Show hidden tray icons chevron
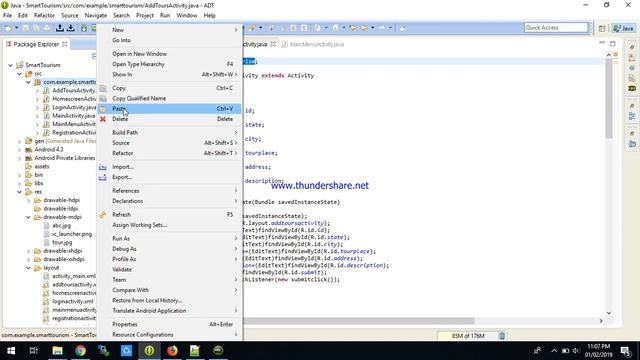The width and height of the screenshot is (640, 360). click(554, 351)
